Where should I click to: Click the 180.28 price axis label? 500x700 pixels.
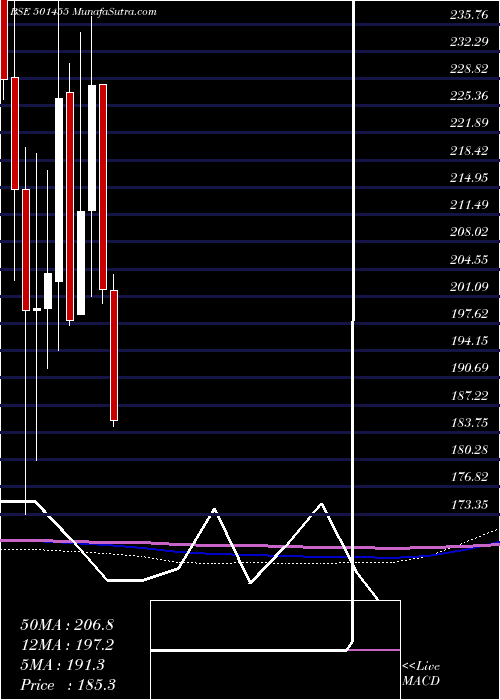point(469,450)
